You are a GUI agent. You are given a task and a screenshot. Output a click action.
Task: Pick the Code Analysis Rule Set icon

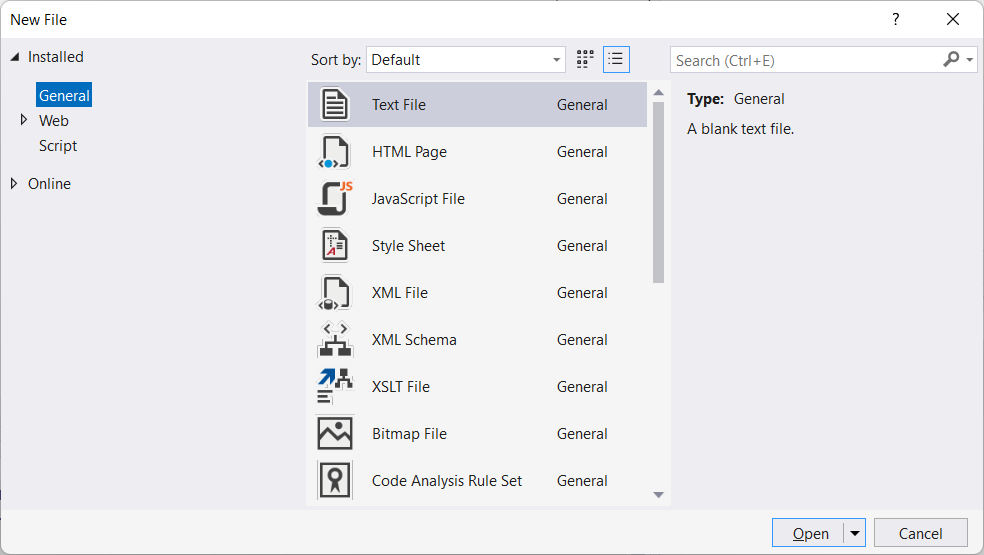point(334,481)
